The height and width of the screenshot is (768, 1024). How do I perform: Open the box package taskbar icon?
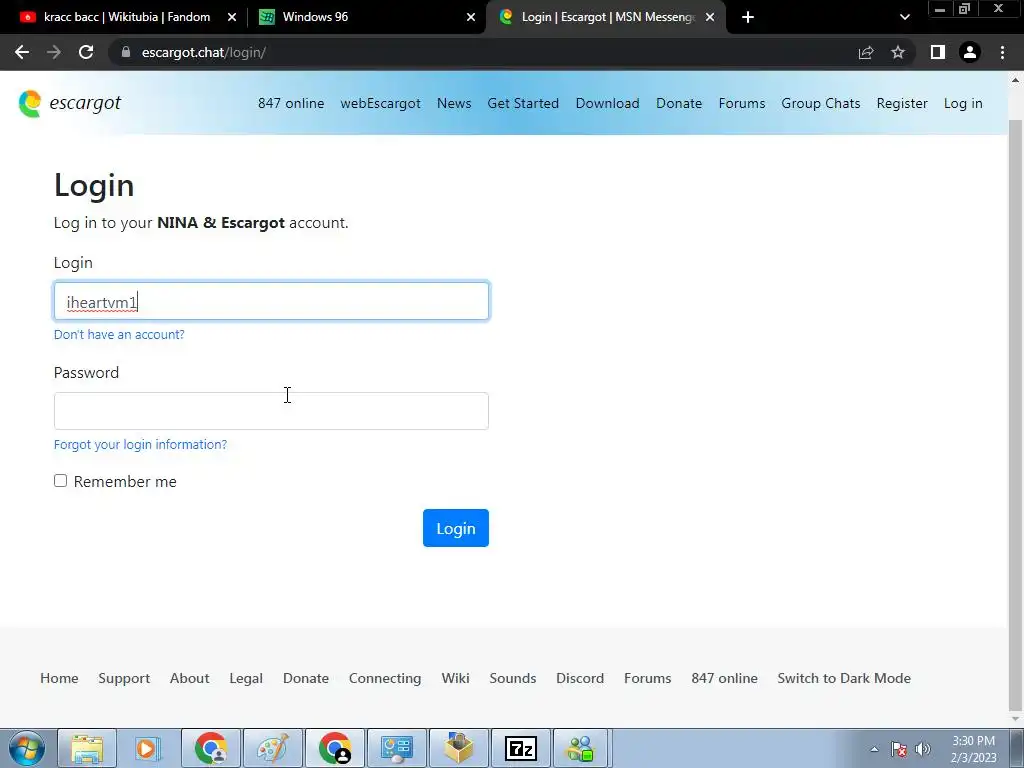(458, 748)
